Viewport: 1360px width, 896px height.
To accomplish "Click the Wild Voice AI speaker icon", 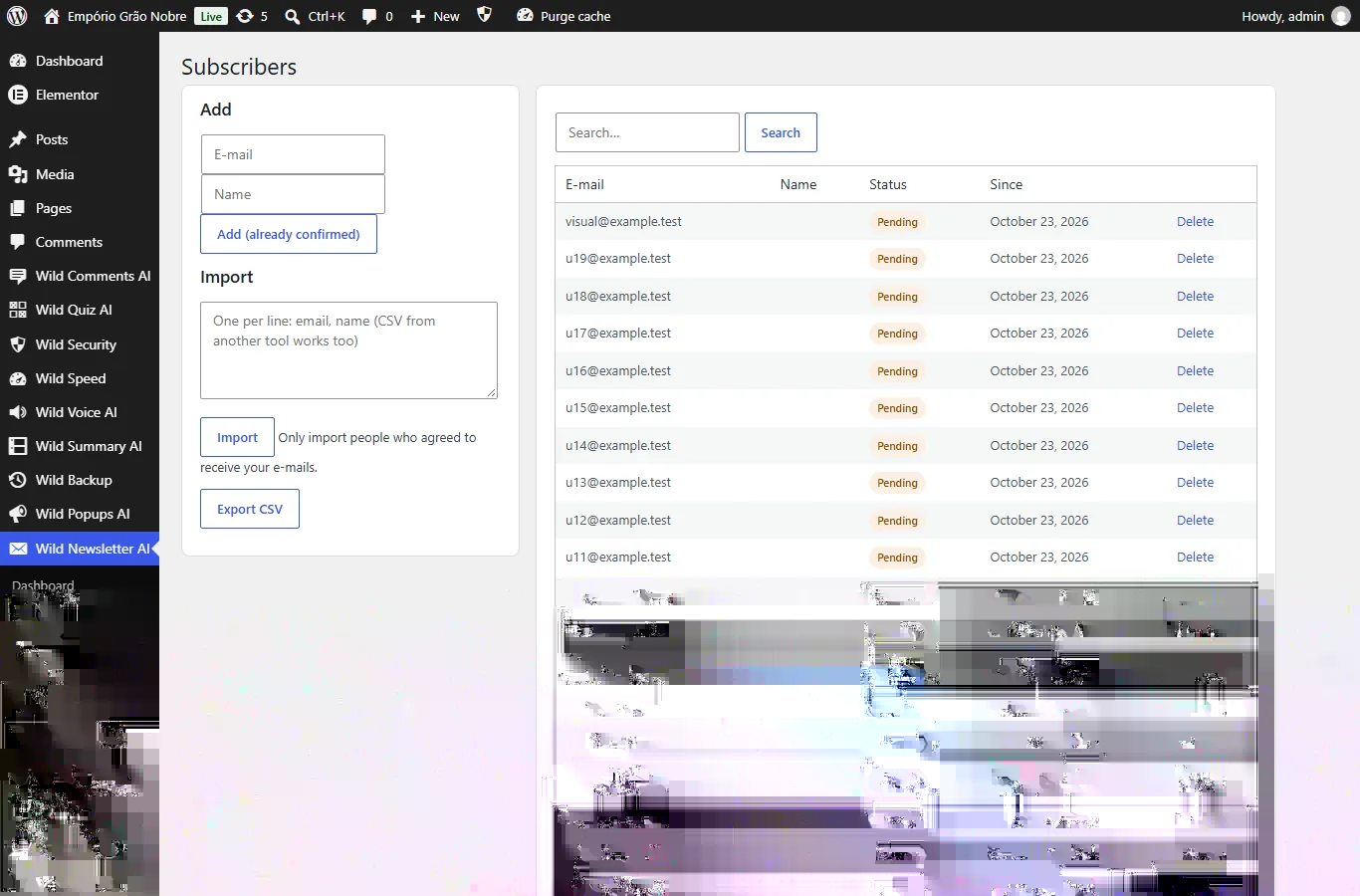I will tap(18, 412).
